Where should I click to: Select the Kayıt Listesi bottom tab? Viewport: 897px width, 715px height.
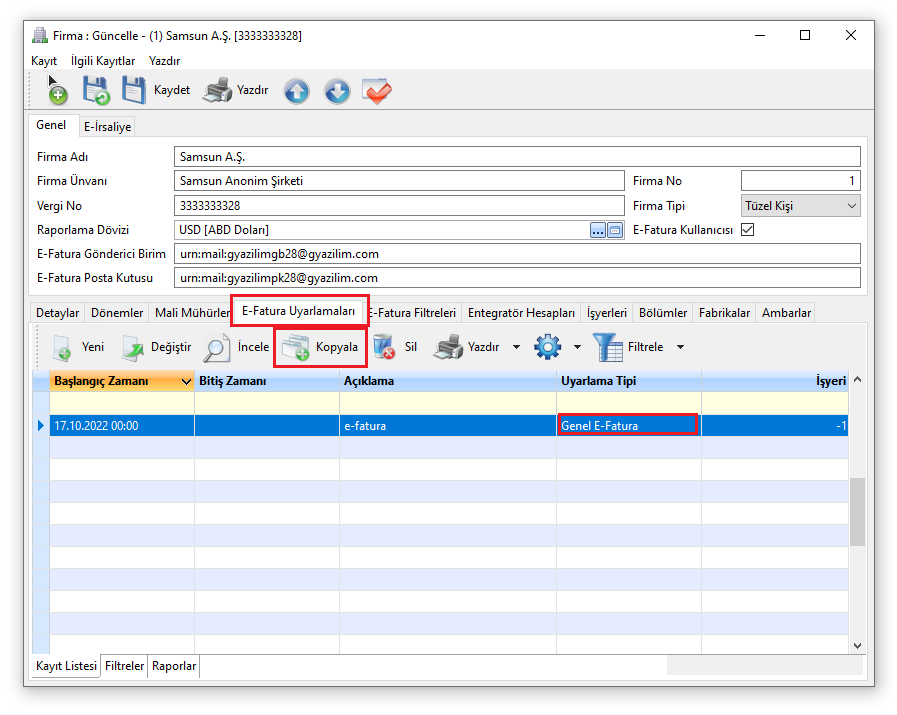point(66,666)
